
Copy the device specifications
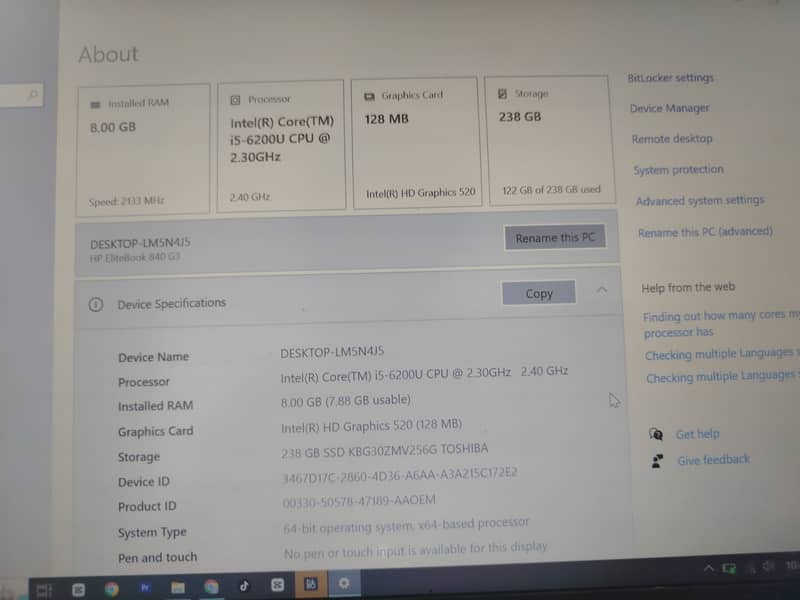[539, 293]
